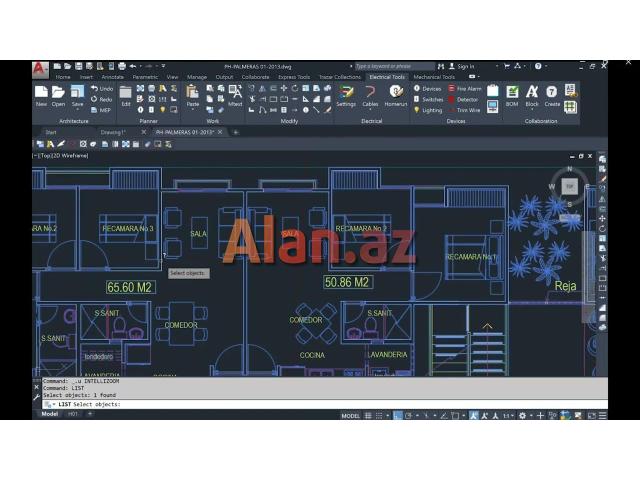640x480 pixels.
Task: Click the Redo button in Architecture panel
Action: [x=102, y=99]
